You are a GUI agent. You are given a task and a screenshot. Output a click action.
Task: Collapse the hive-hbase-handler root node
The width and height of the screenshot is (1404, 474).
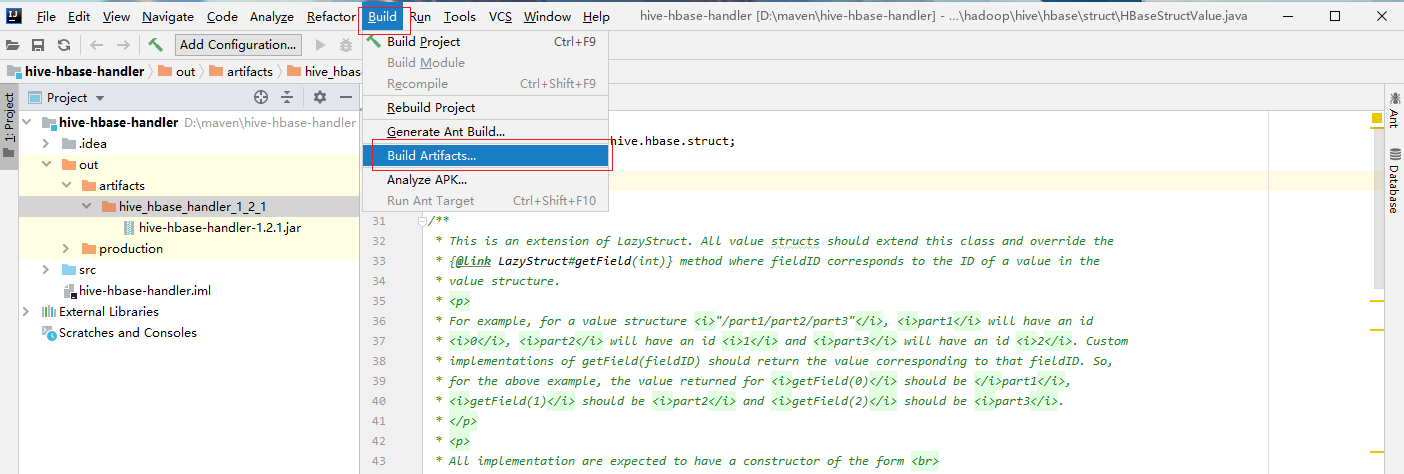[x=27, y=123]
